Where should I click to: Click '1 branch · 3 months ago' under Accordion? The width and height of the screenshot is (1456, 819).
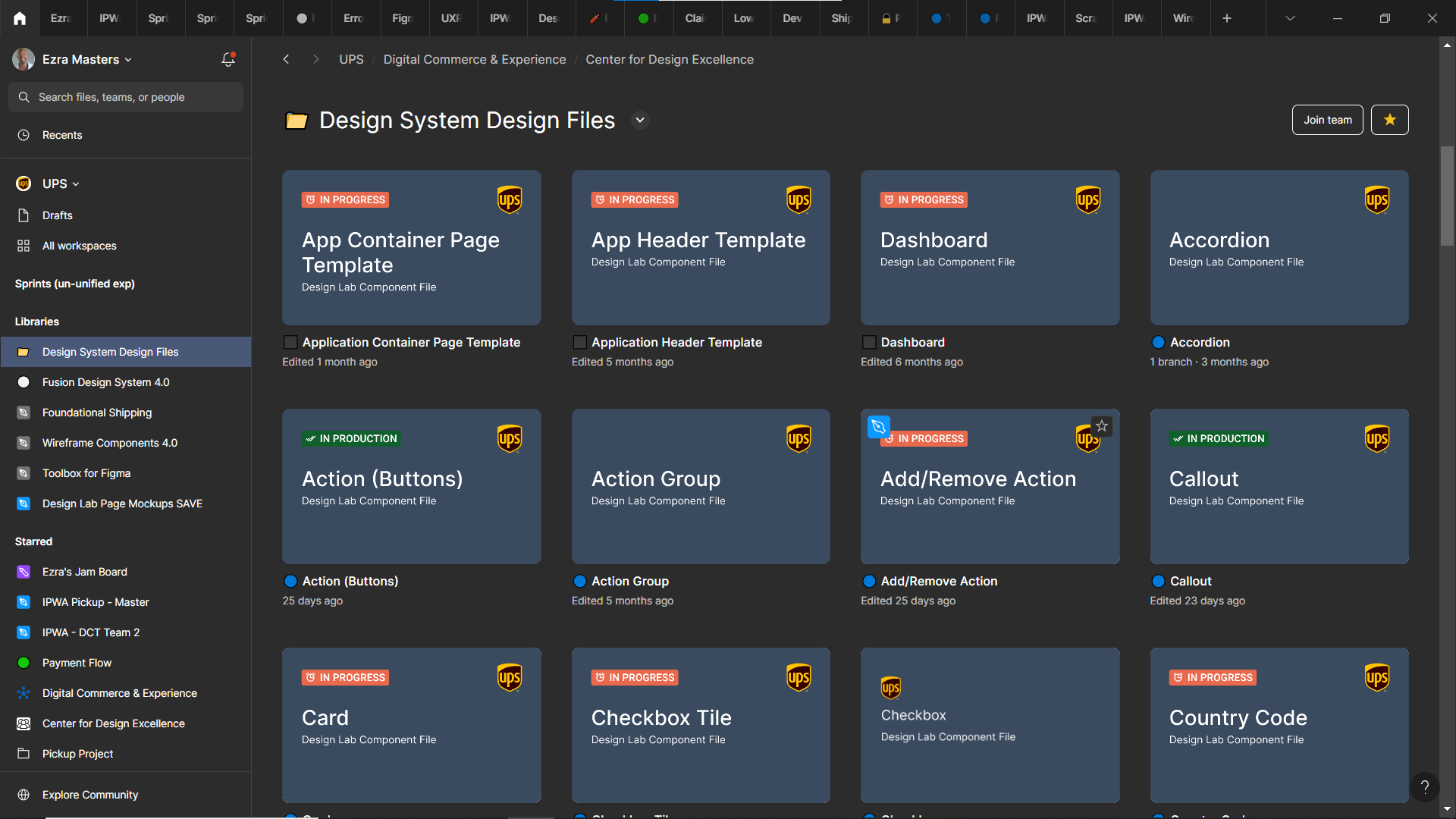click(1209, 362)
